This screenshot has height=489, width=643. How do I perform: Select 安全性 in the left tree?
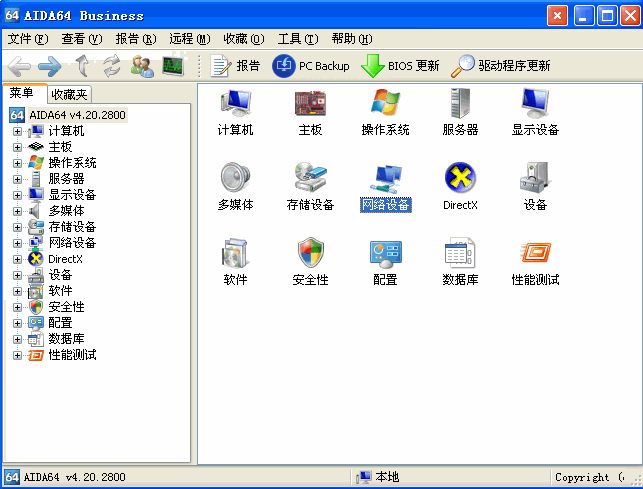[x=66, y=307]
